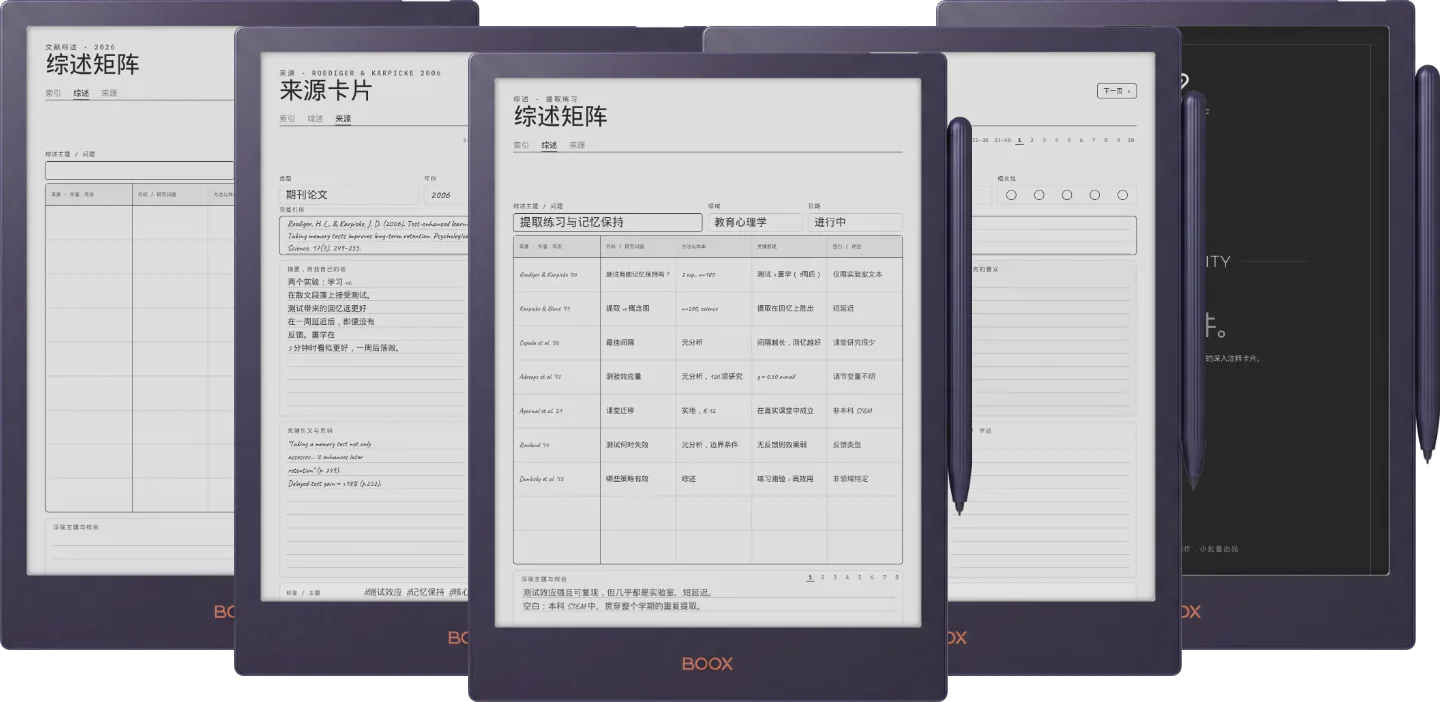Viewport: 1440px width, 702px height.
Task: Click the 最佳间隔 table cell
Action: (x=638, y=342)
